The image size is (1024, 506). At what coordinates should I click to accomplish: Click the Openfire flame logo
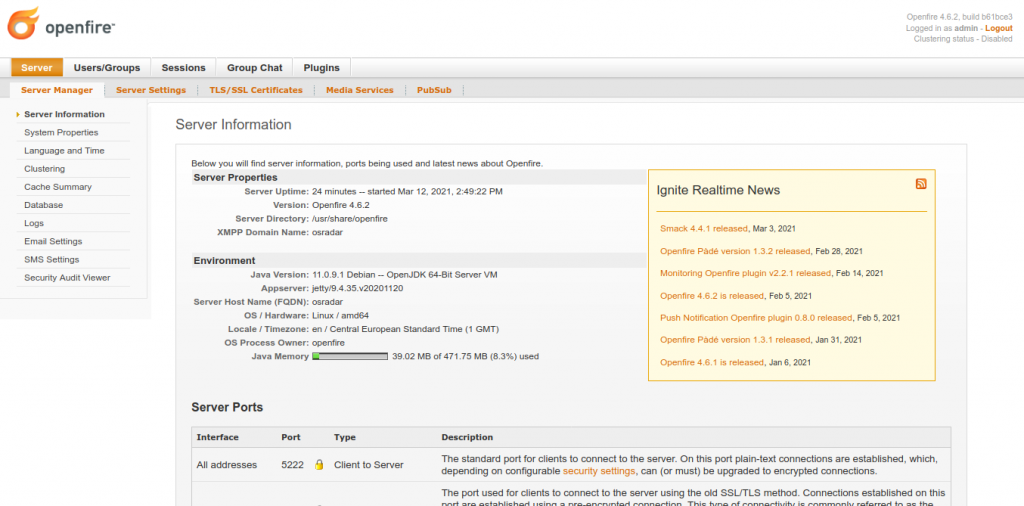pos(25,23)
